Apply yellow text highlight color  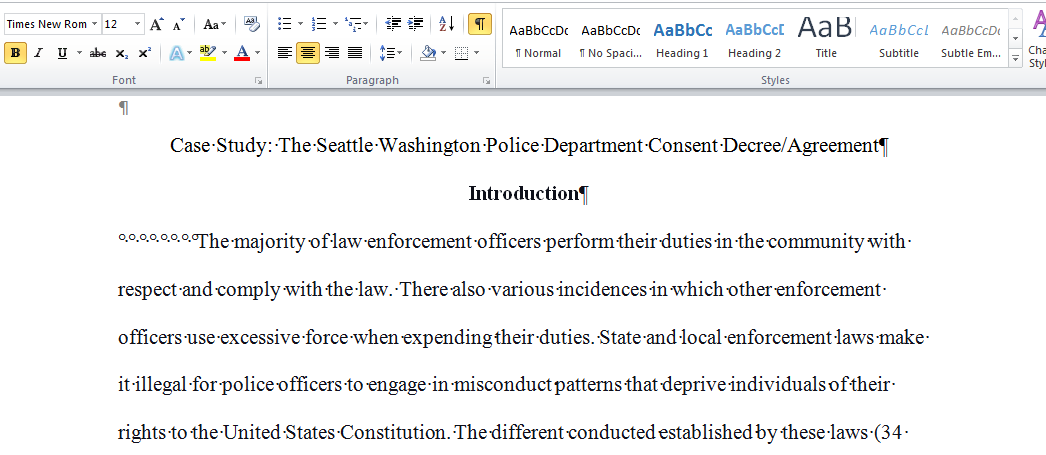(x=207, y=53)
